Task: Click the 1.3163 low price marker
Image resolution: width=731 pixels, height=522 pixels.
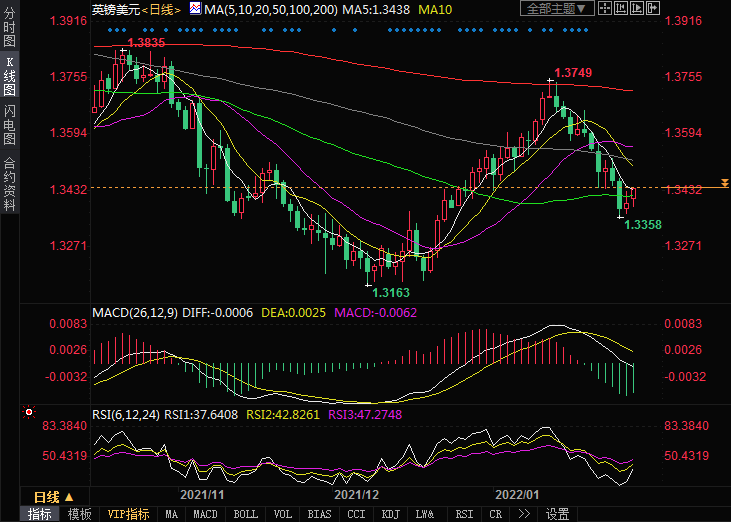Action: tap(389, 292)
